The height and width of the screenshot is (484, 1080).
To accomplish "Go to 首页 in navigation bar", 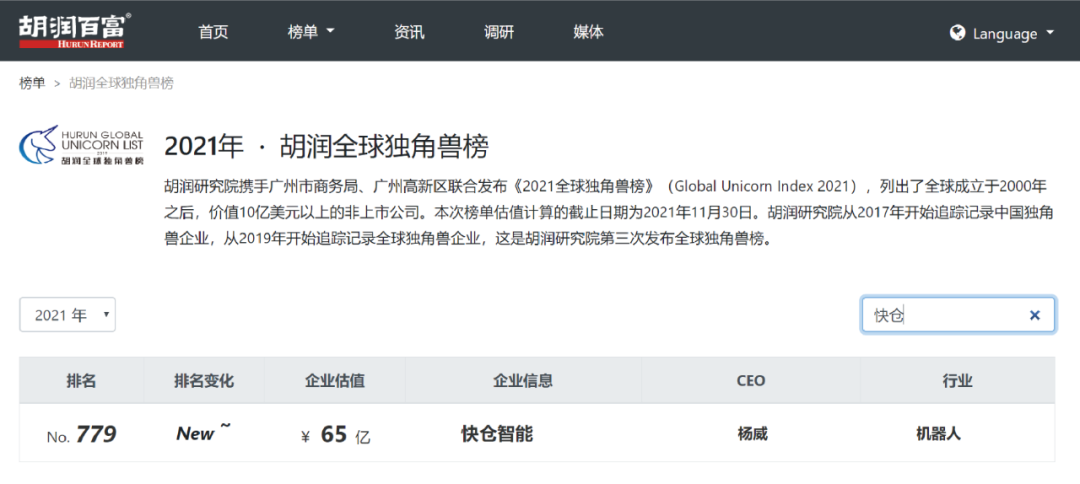I will coord(213,32).
